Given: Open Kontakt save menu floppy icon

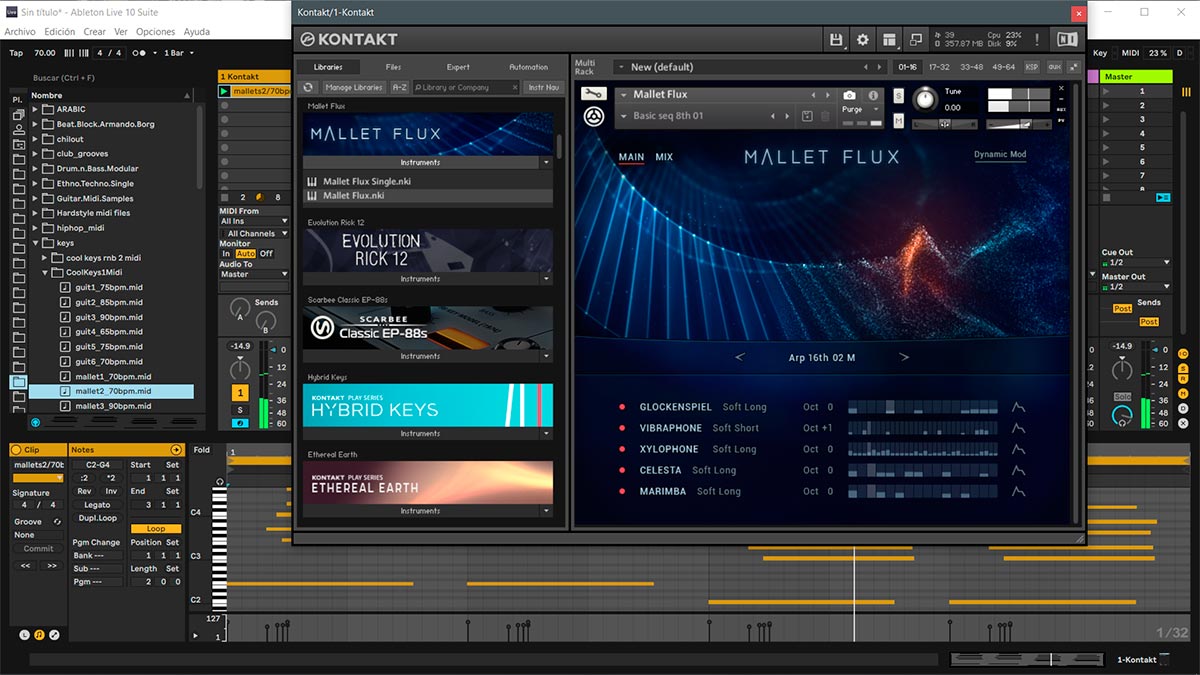Looking at the screenshot, I should point(837,39).
